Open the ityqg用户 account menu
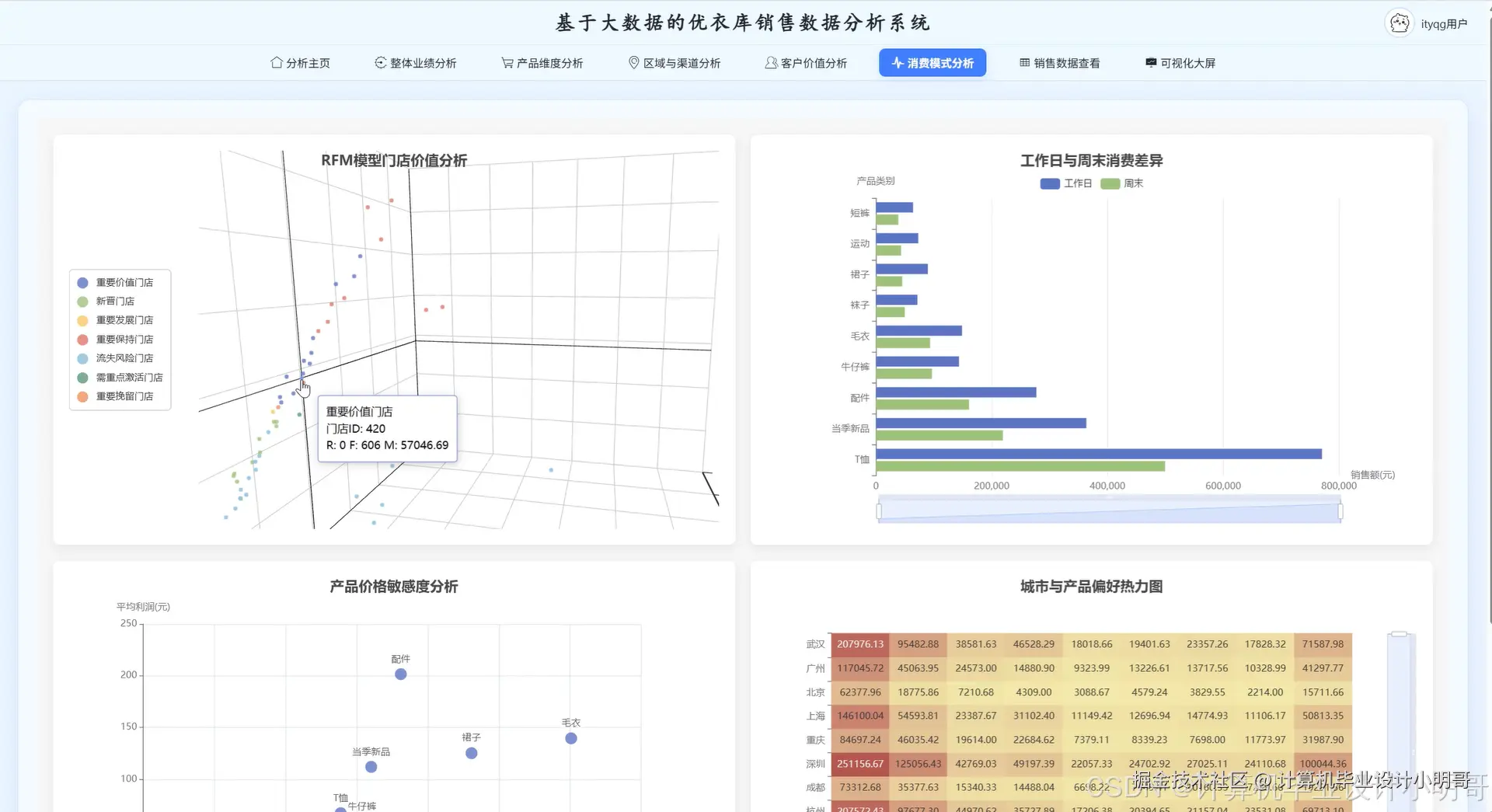Screen dimensions: 1492x812 [x=1444, y=23]
